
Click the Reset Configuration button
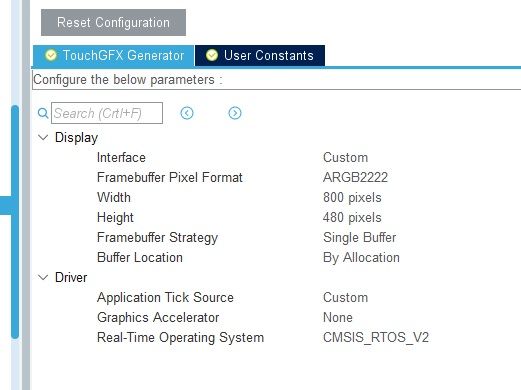point(113,22)
